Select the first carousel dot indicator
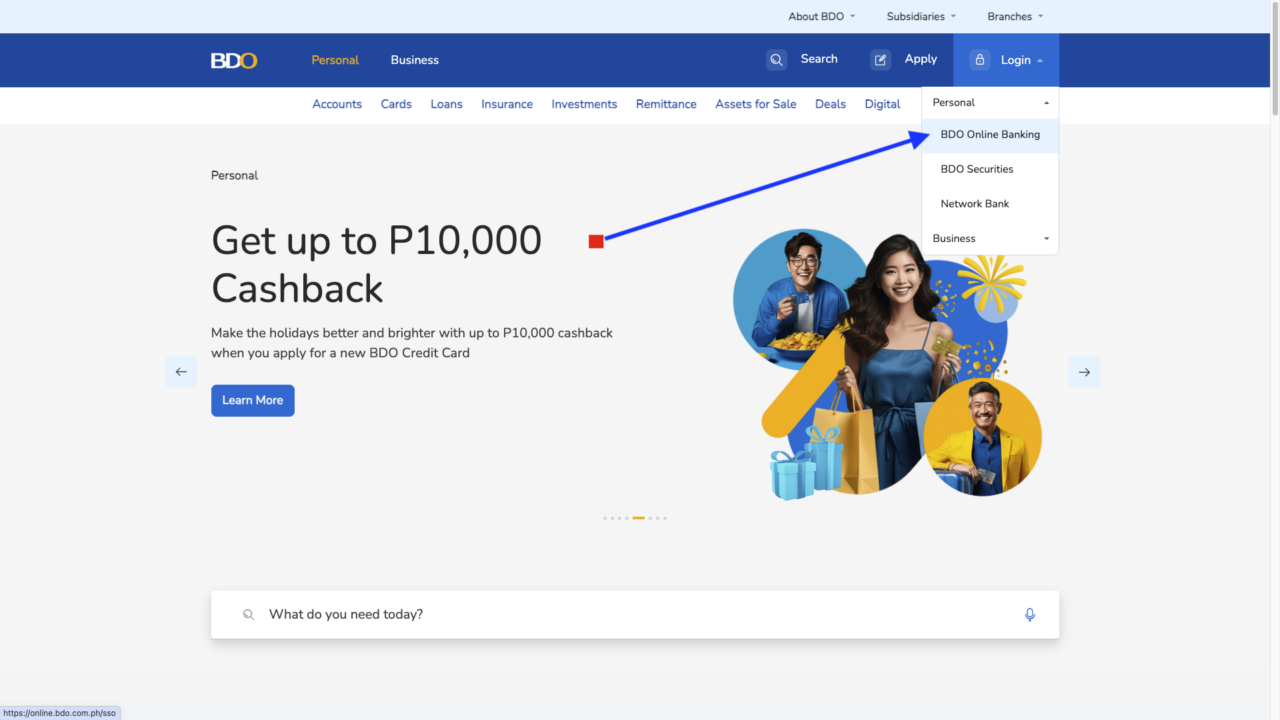 coord(605,518)
